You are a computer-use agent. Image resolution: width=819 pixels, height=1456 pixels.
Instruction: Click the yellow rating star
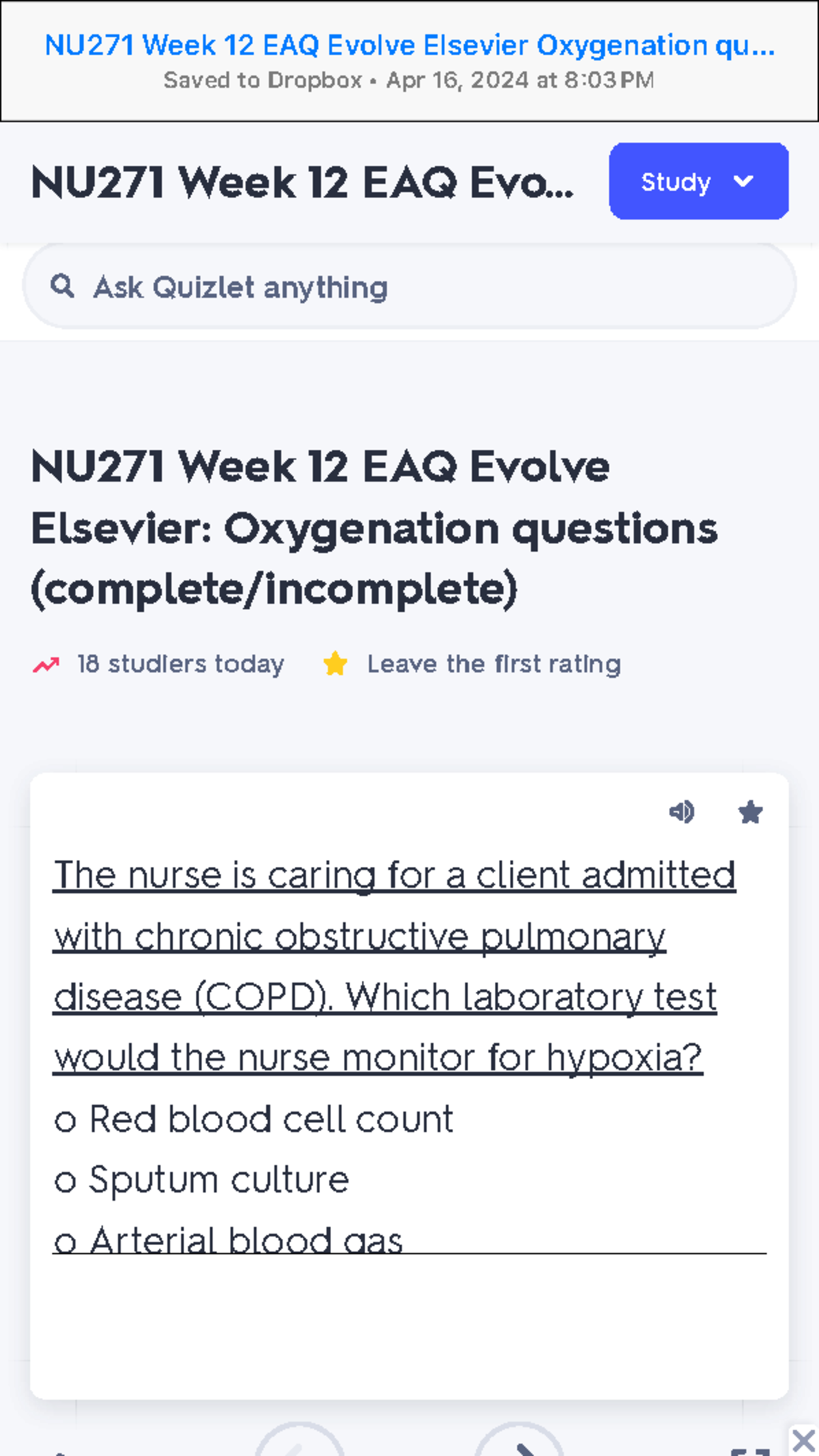pos(334,663)
